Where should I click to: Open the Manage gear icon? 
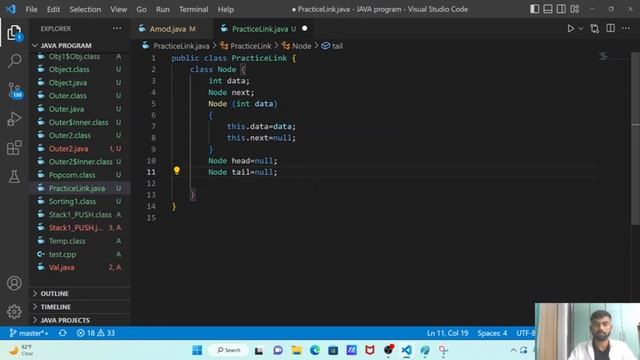(x=14, y=311)
